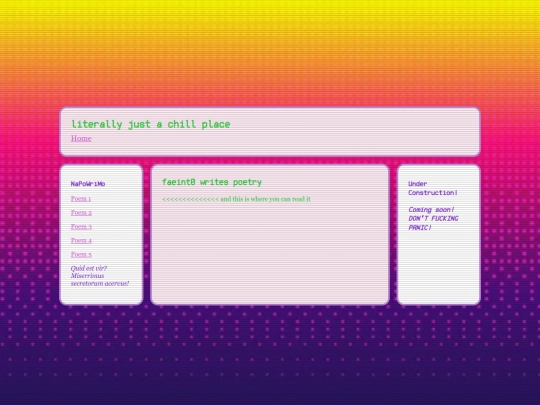Click the 'faeint0 writes poetry' heading

(x=212, y=182)
